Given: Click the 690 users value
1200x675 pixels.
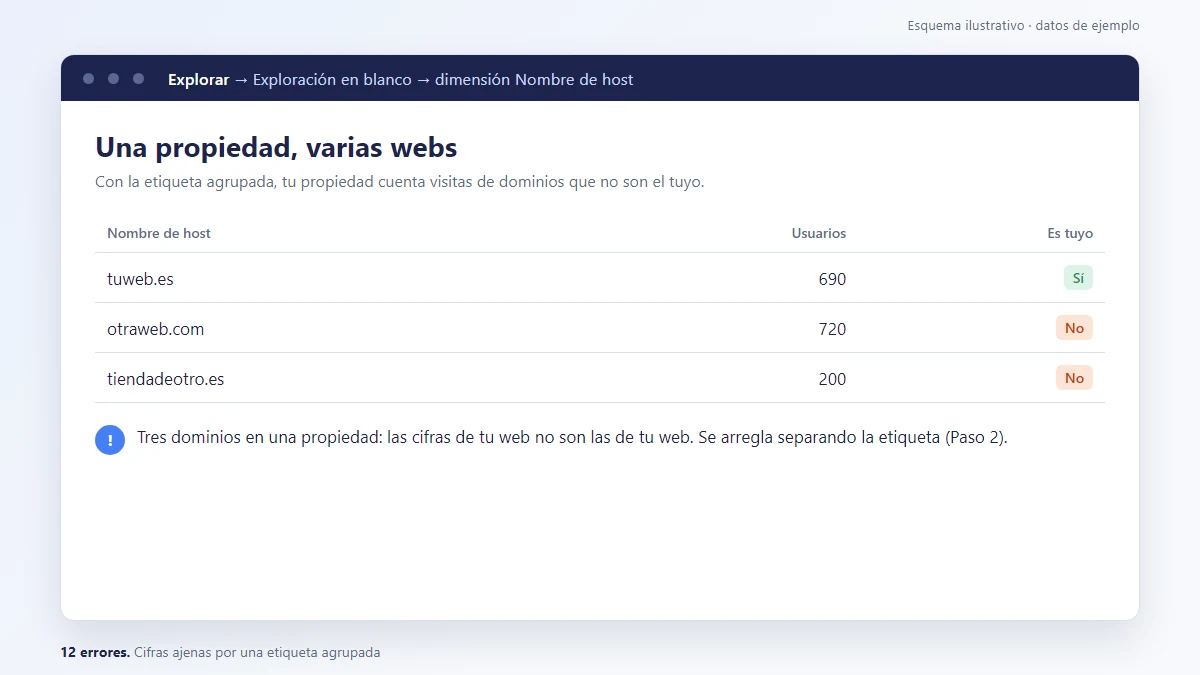Looking at the screenshot, I should pyautogui.click(x=832, y=279).
